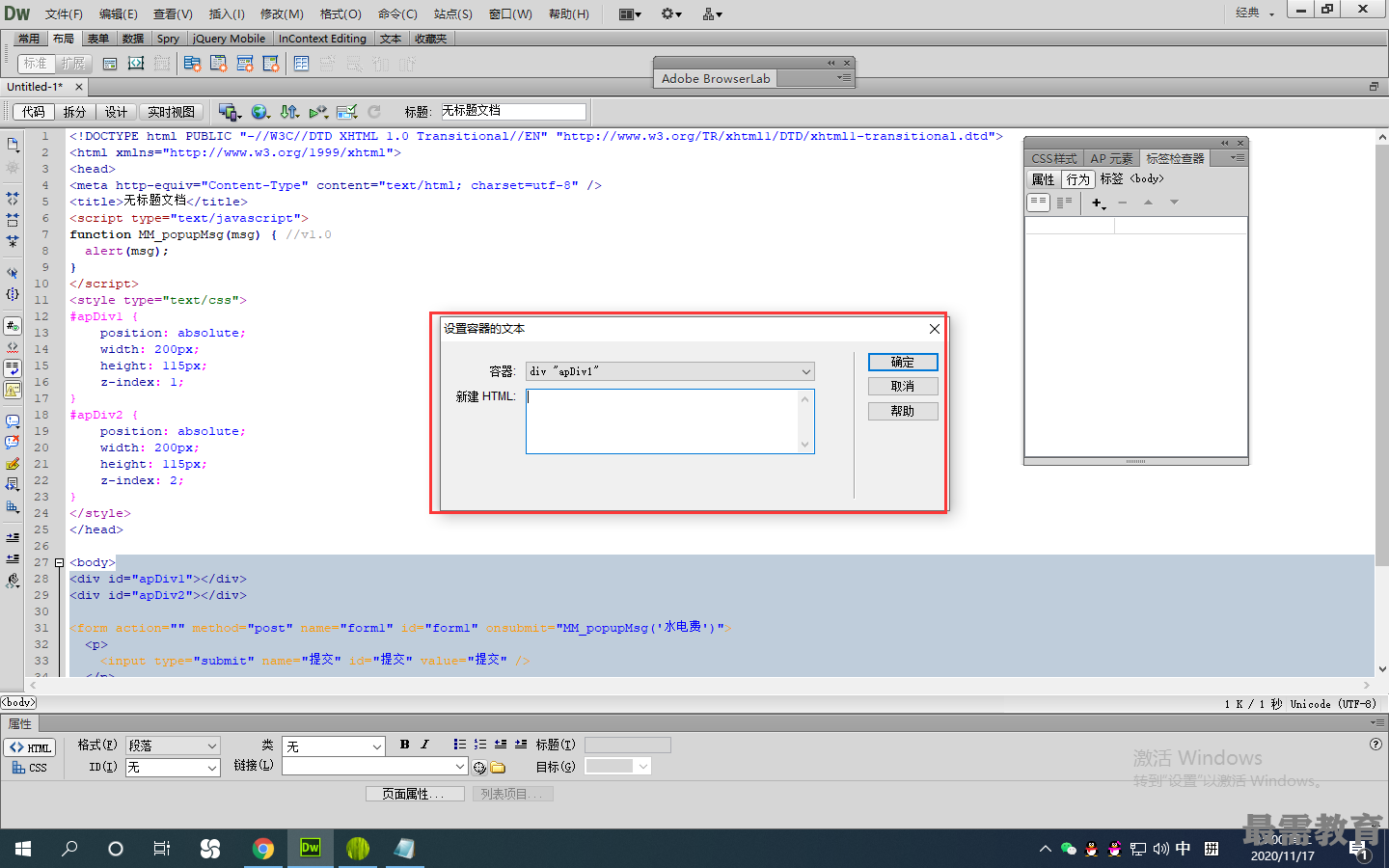Click the 页面属性 button
1389x868 pixels.
pyautogui.click(x=416, y=794)
